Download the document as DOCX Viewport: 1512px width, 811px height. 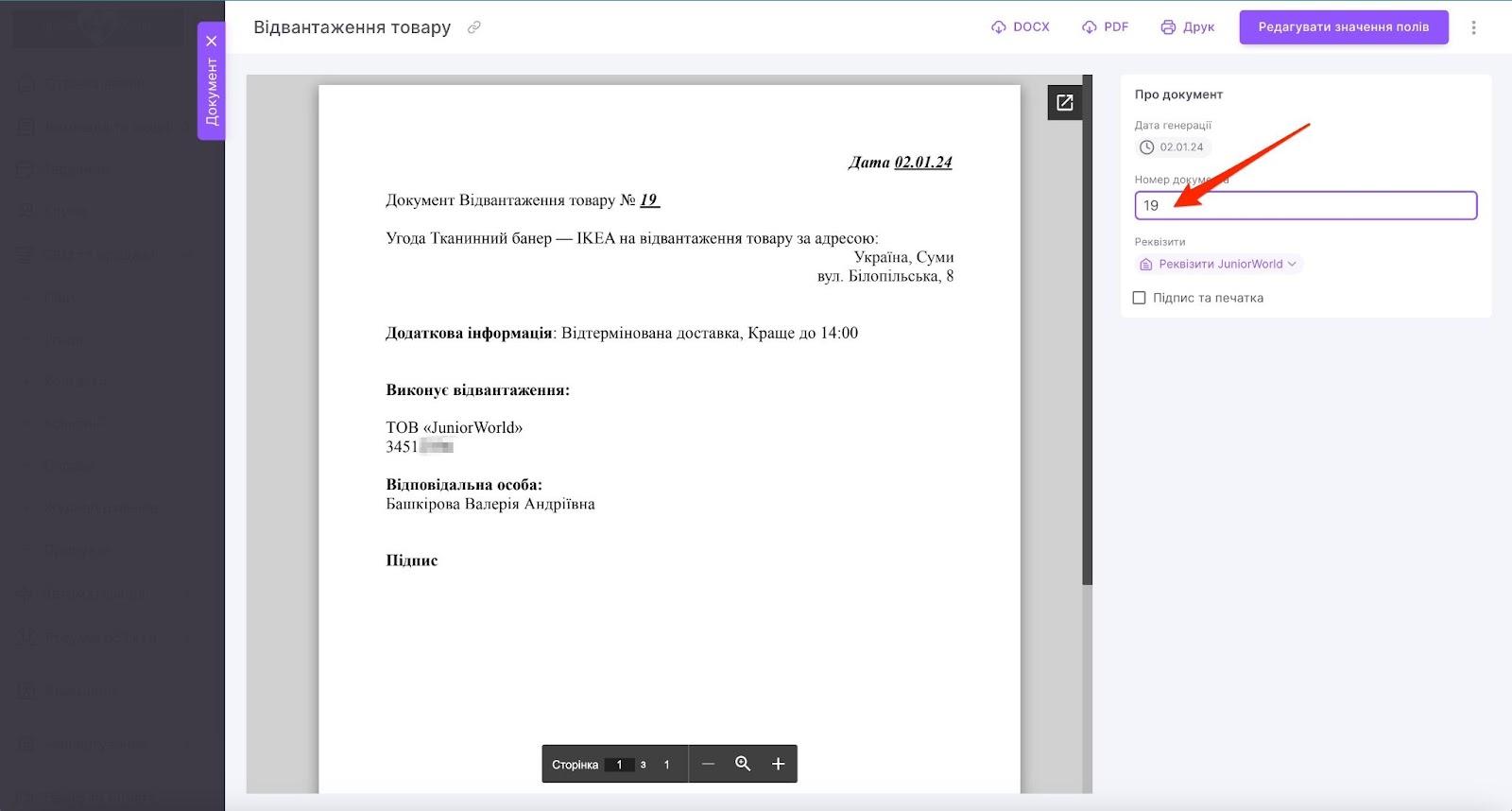coord(1021,27)
